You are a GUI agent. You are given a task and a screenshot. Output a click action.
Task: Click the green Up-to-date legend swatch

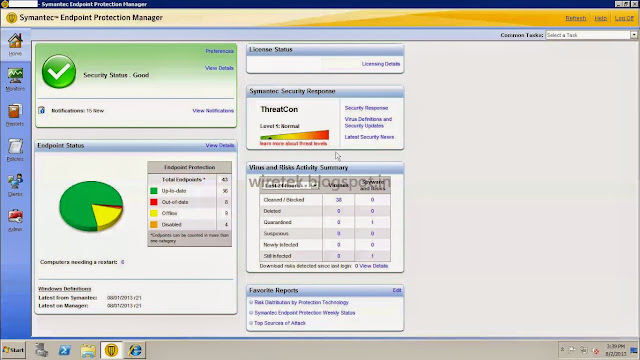pyautogui.click(x=154, y=191)
